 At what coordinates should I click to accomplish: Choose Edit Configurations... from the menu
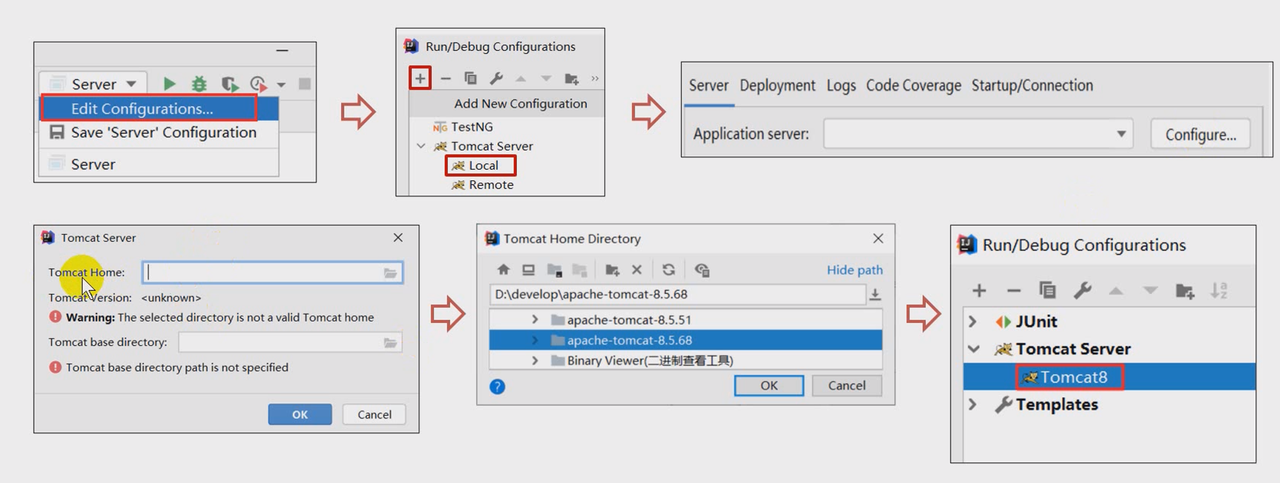pos(142,108)
